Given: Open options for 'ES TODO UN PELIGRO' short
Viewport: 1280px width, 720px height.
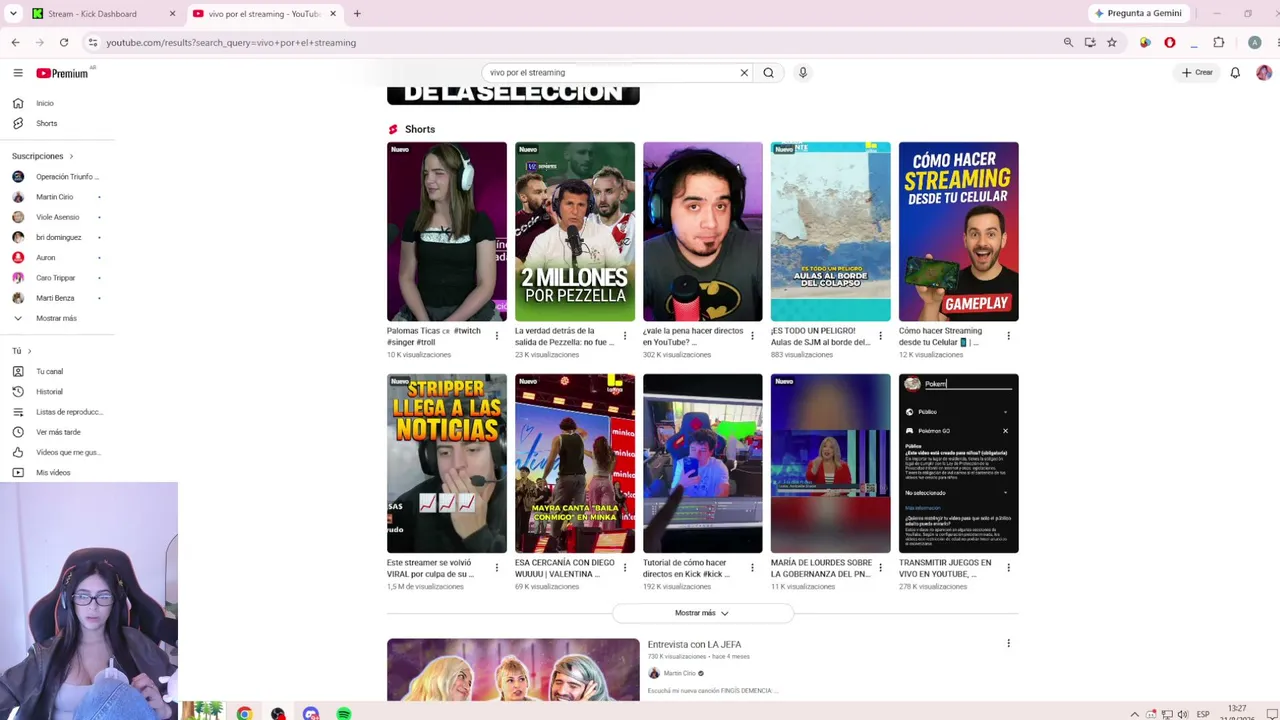Looking at the screenshot, I should (881, 336).
